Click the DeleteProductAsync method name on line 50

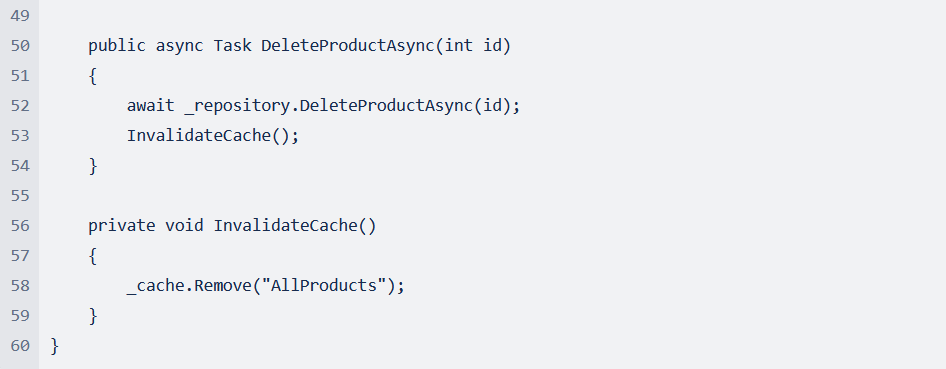(348, 46)
